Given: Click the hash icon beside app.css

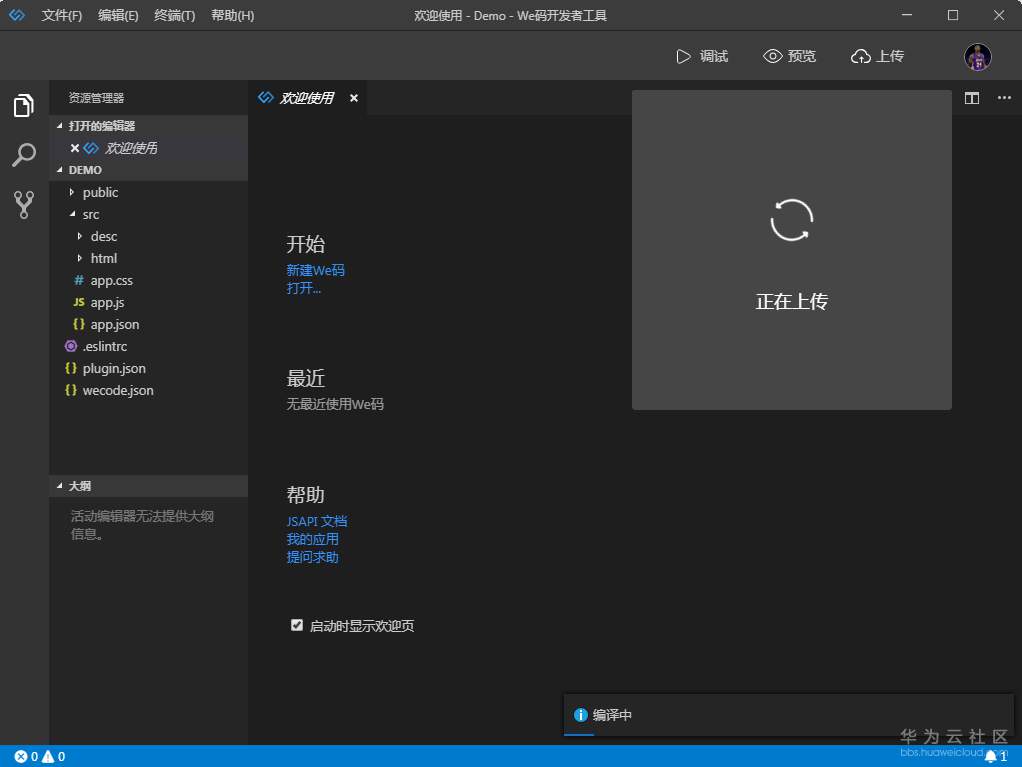Looking at the screenshot, I should coord(79,280).
